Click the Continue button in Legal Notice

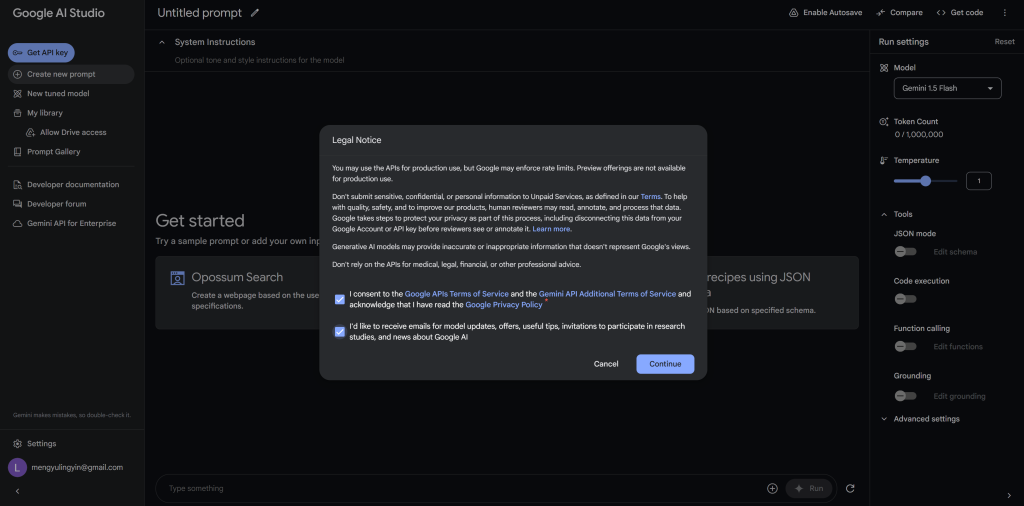665,364
